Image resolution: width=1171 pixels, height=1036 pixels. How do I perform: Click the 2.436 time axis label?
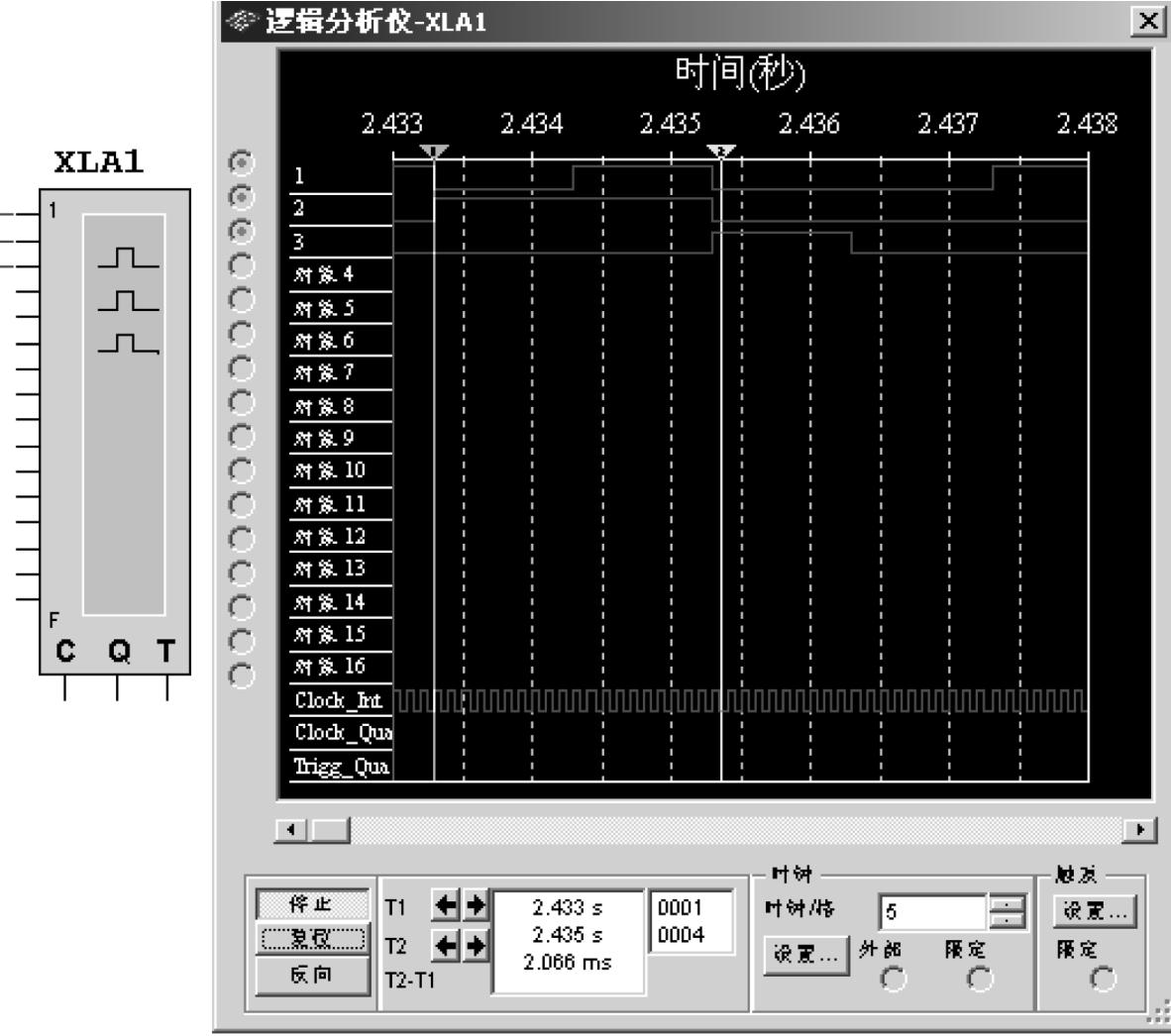click(808, 123)
